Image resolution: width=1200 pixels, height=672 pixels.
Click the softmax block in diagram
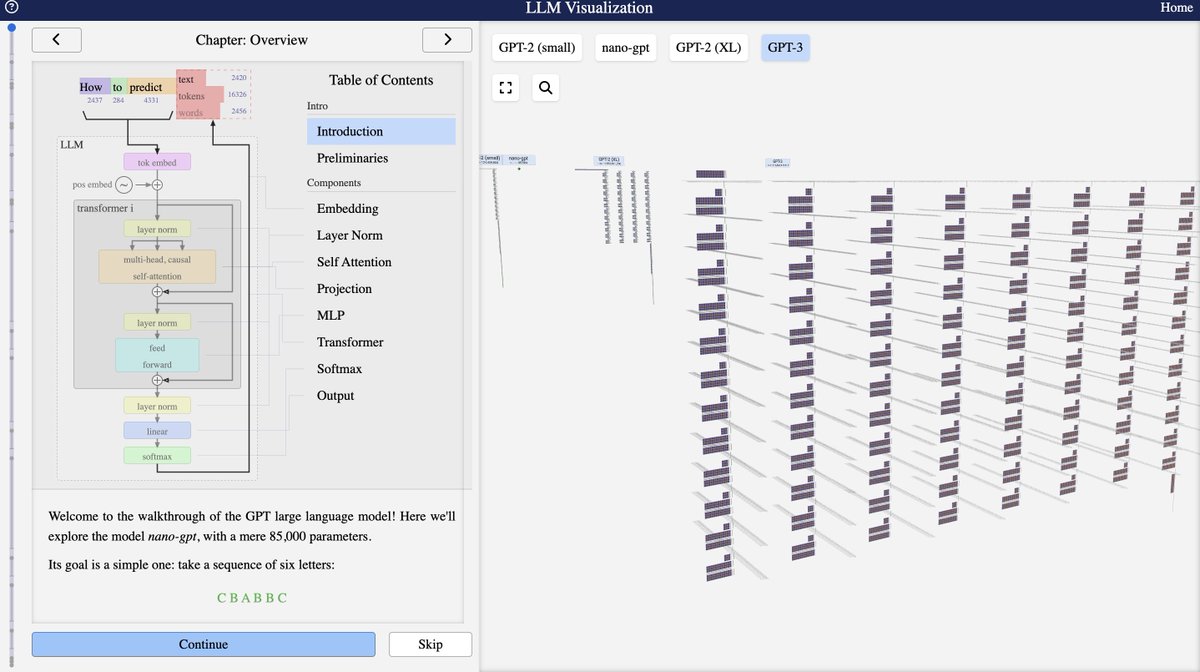[x=157, y=456]
